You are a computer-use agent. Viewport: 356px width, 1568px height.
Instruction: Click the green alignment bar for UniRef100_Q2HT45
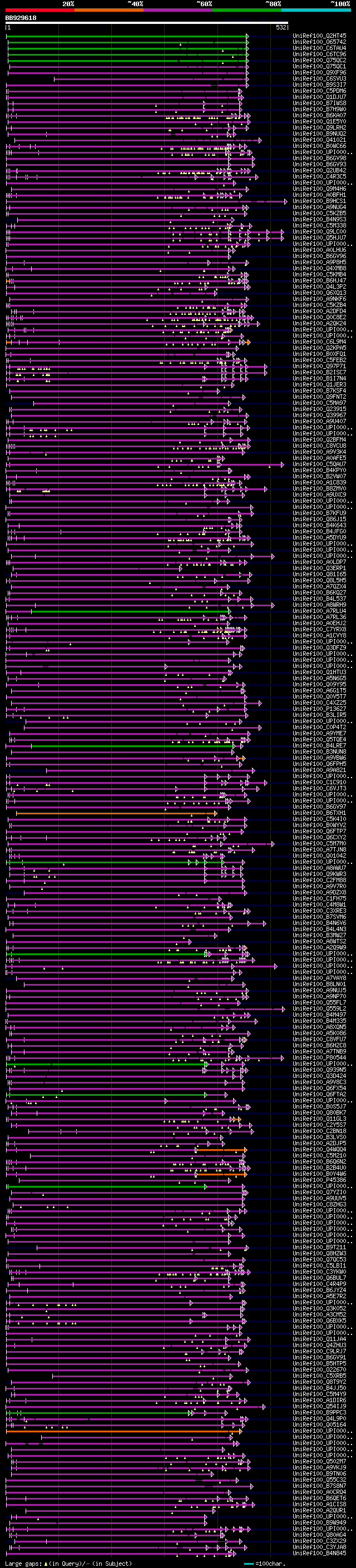(x=127, y=37)
